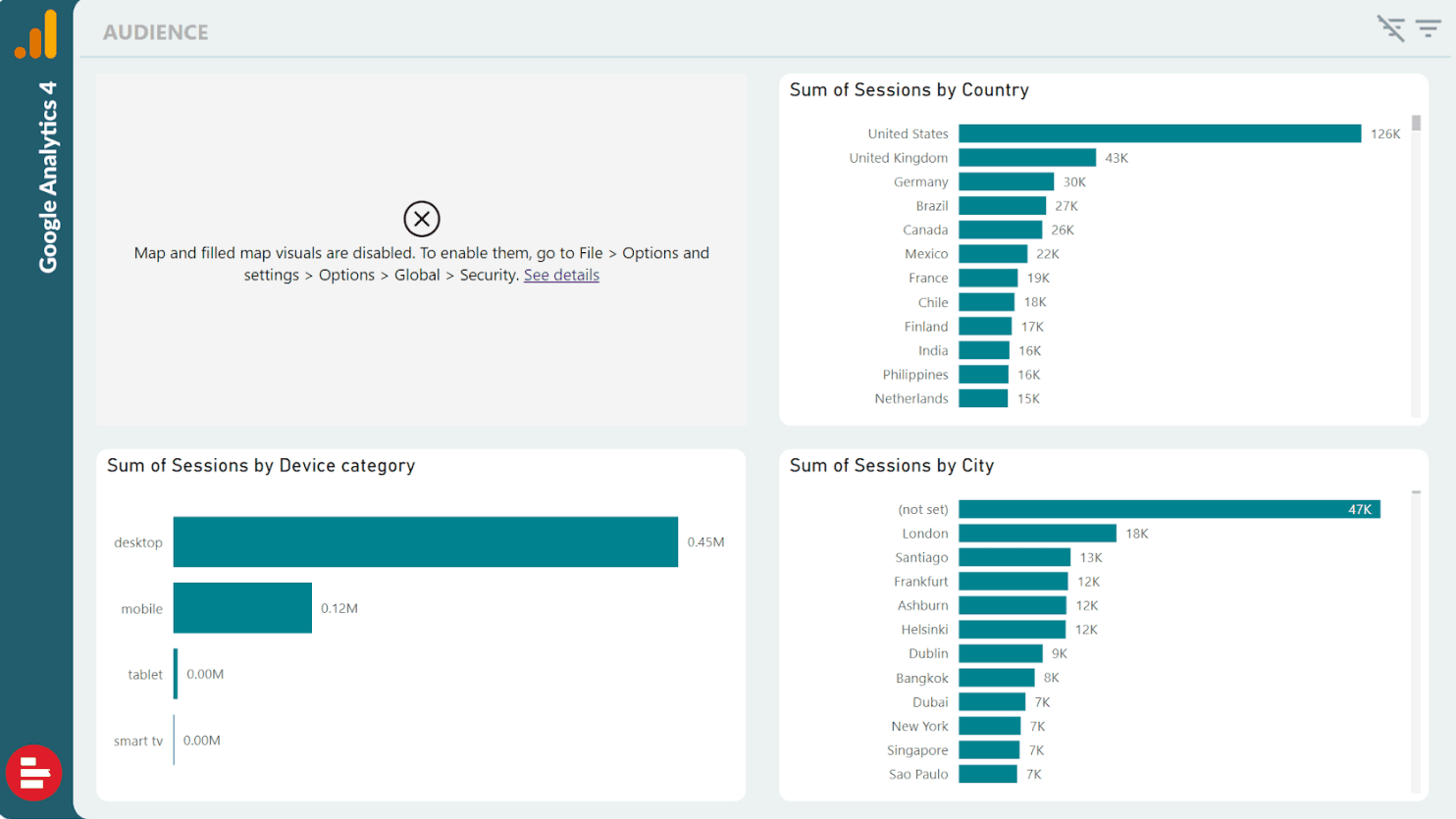Screen dimensions: 1456x819
Task: Open the filter pane icon
Action: coord(1428,28)
